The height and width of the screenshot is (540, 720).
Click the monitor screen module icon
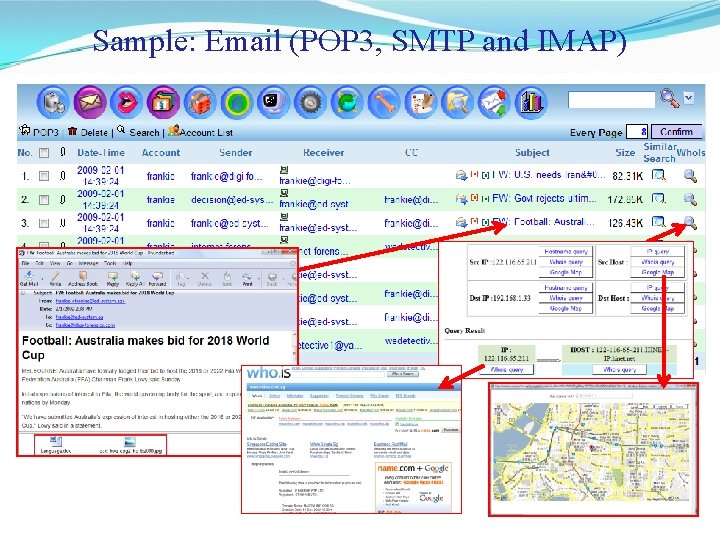tap(273, 101)
